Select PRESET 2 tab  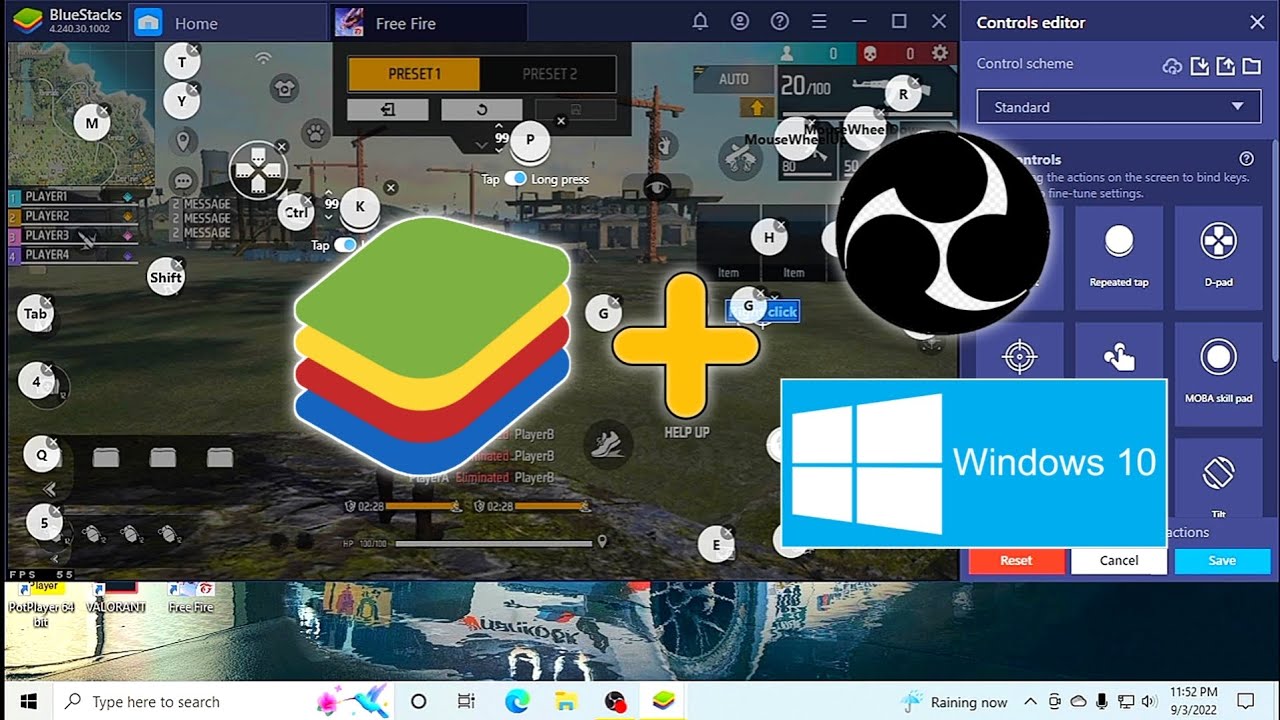(549, 74)
